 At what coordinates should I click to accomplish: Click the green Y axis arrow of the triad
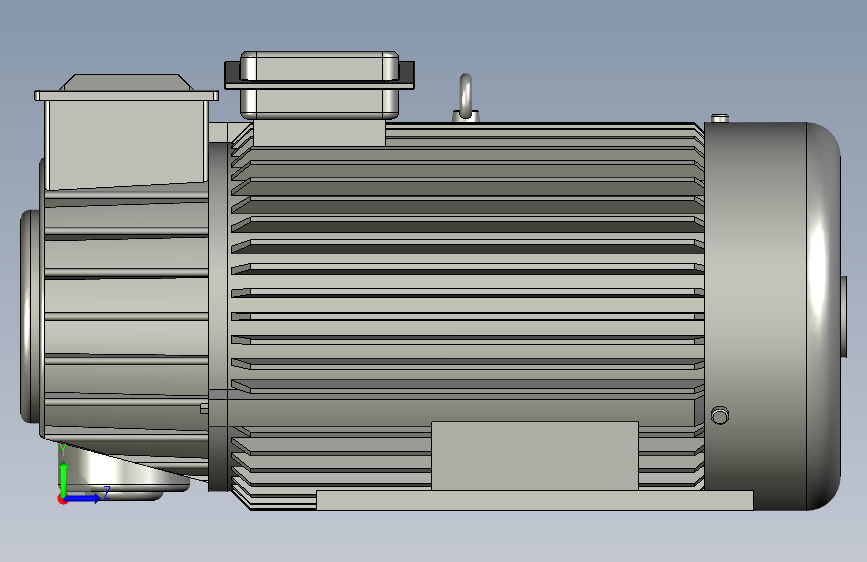click(64, 479)
